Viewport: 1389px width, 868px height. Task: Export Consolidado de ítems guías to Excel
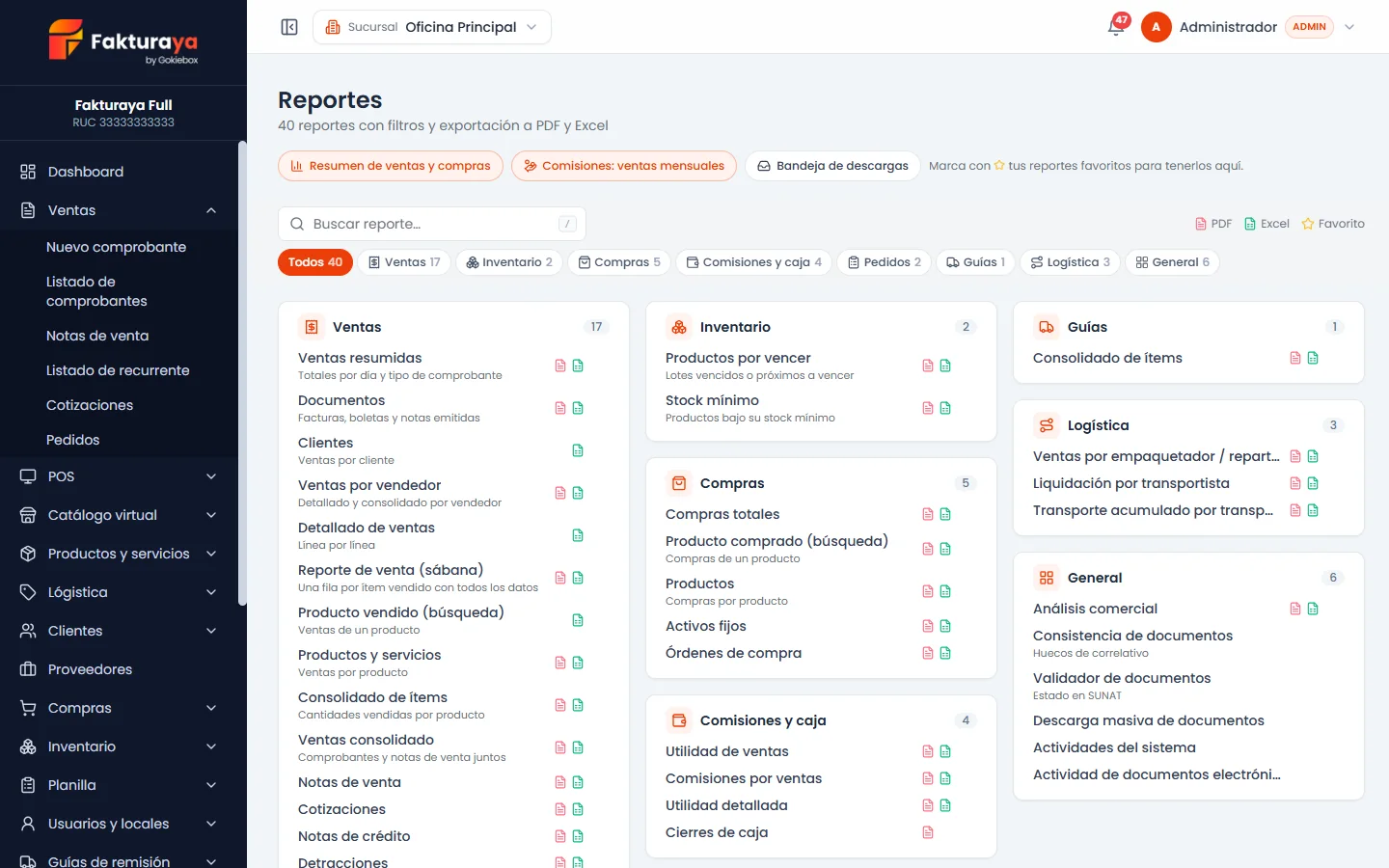click(1313, 358)
